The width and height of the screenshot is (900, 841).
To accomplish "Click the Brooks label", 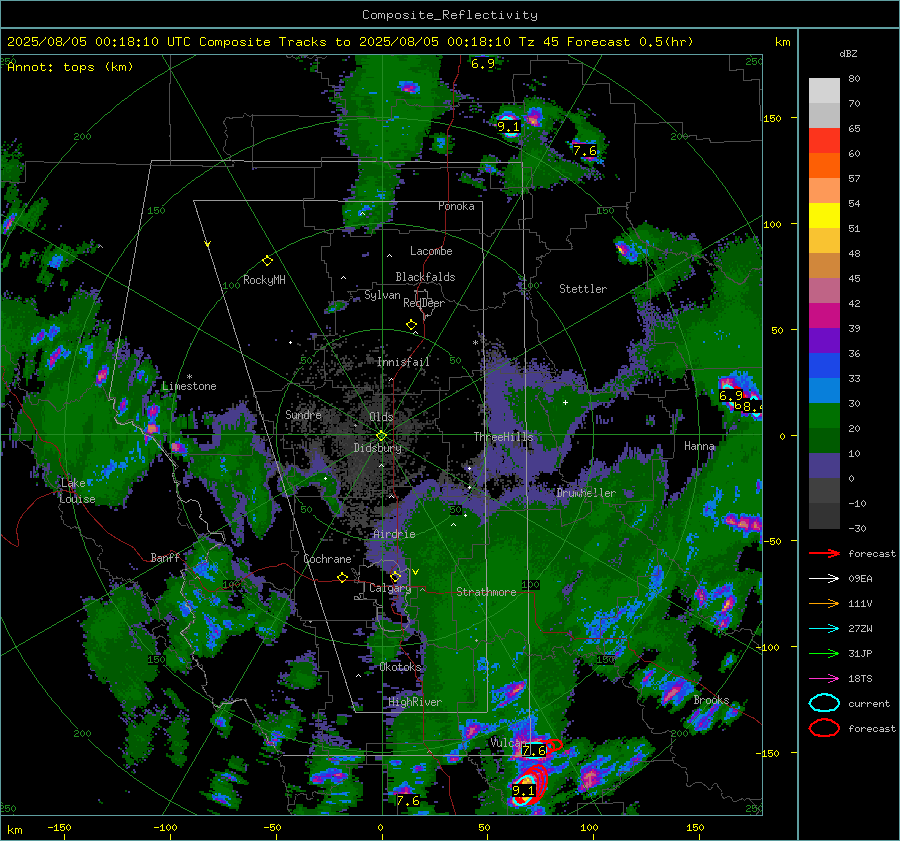I will point(711,700).
